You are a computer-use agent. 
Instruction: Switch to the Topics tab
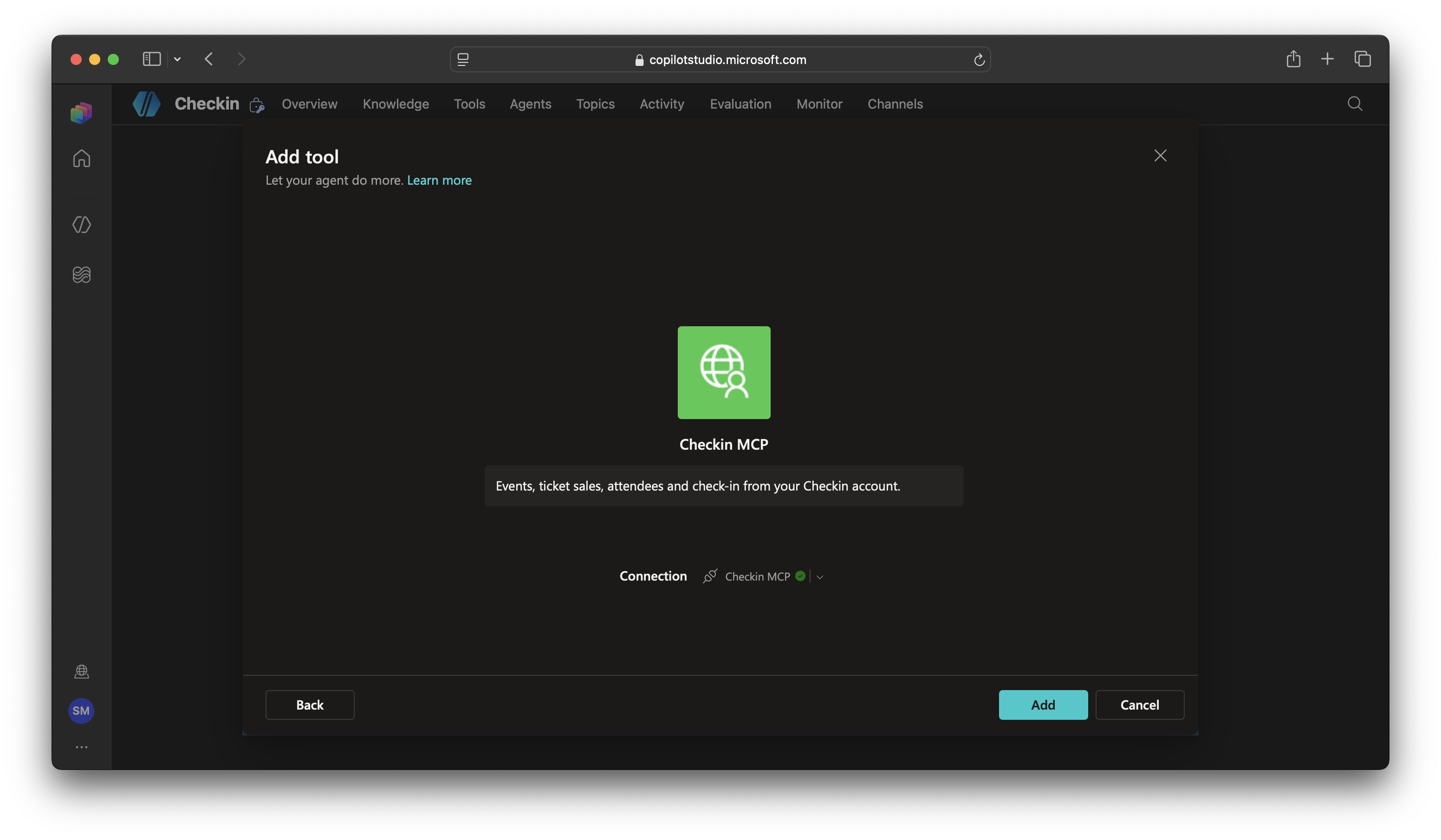pyautogui.click(x=595, y=104)
